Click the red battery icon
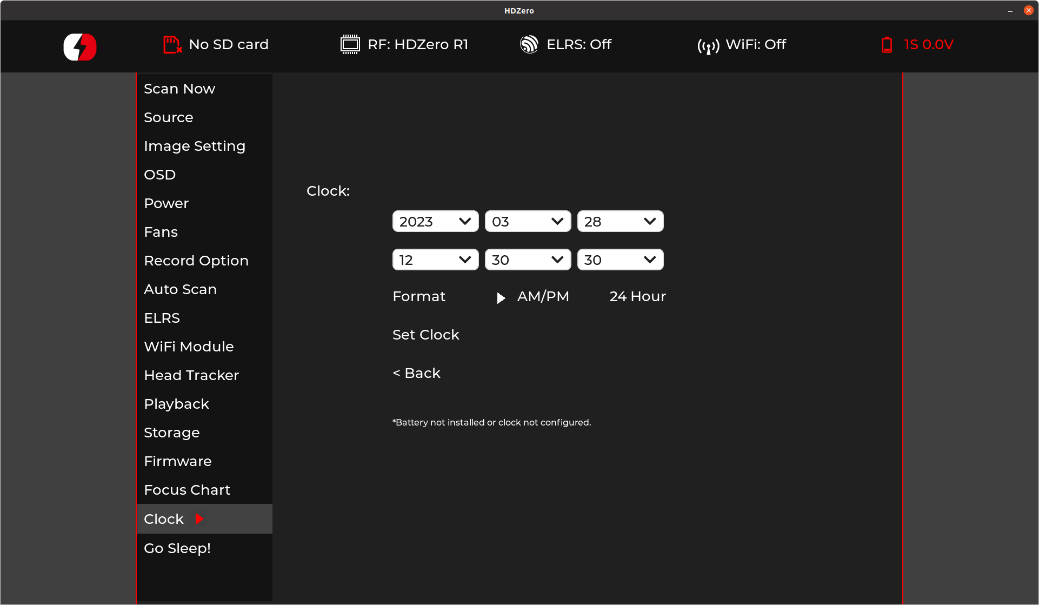The height and width of the screenshot is (605, 1039). coord(886,45)
